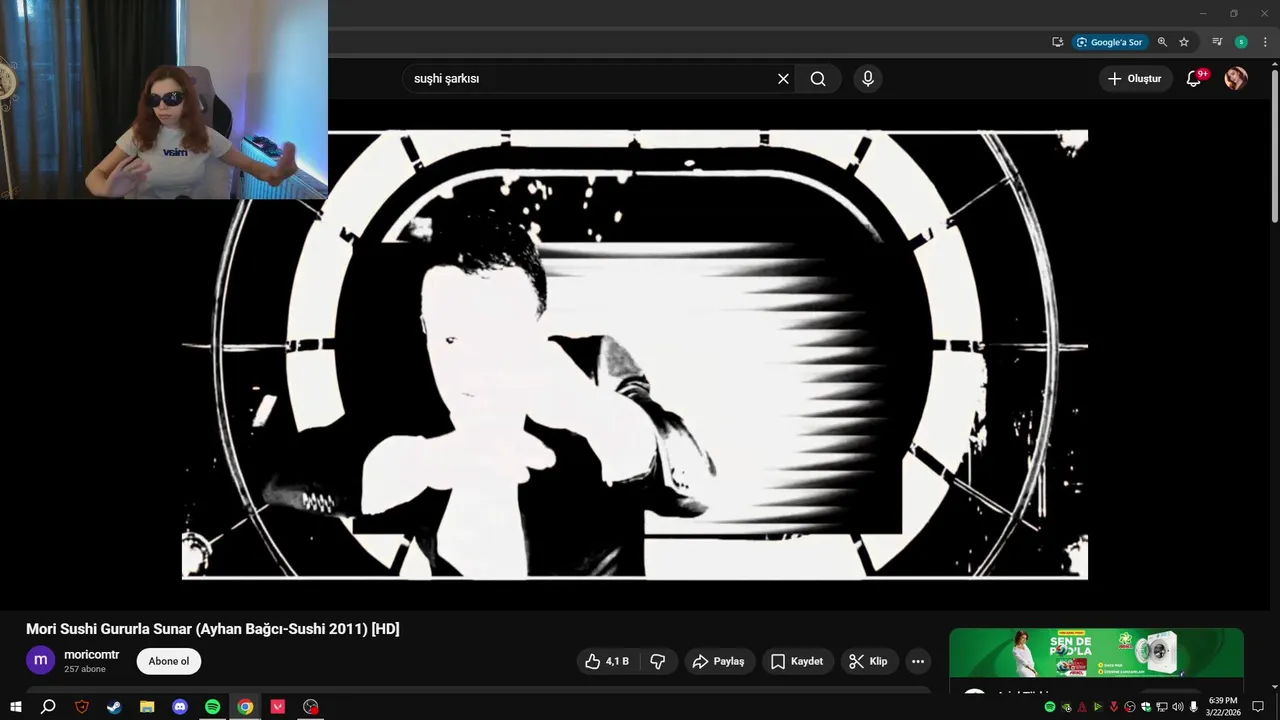
Task: Subscribe with the Abone ol button
Action: [x=169, y=661]
